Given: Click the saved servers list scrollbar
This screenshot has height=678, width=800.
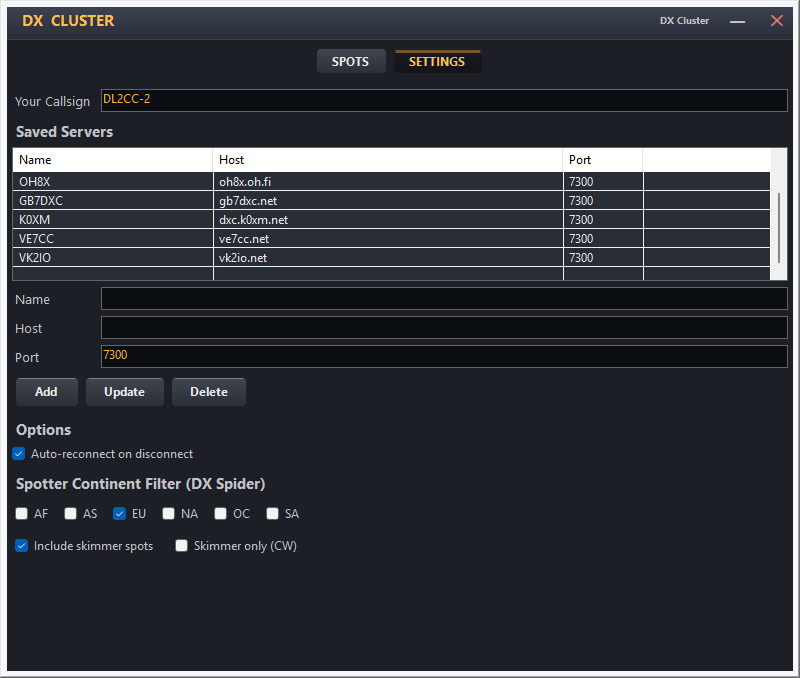Looking at the screenshot, I should [779, 228].
